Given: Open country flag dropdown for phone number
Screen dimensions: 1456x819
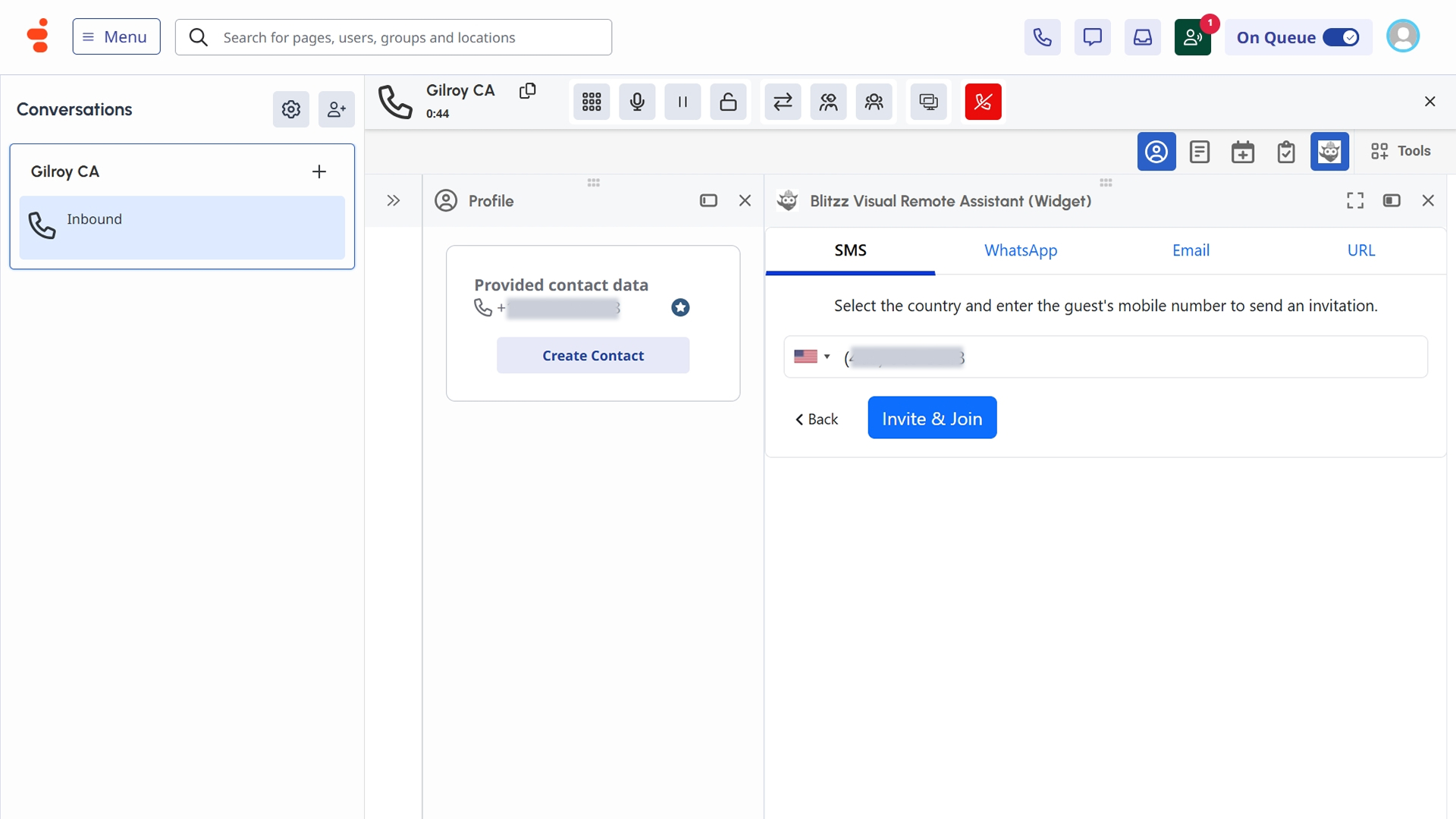Looking at the screenshot, I should click(x=811, y=356).
